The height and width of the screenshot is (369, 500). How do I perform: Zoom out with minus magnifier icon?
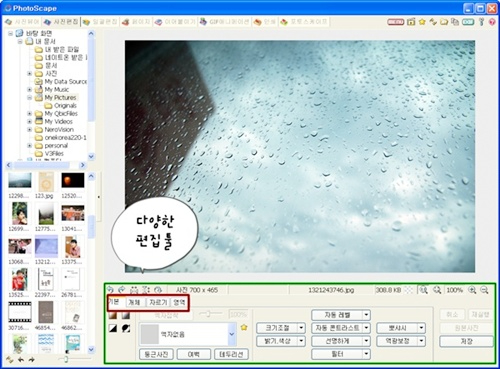coord(484,290)
